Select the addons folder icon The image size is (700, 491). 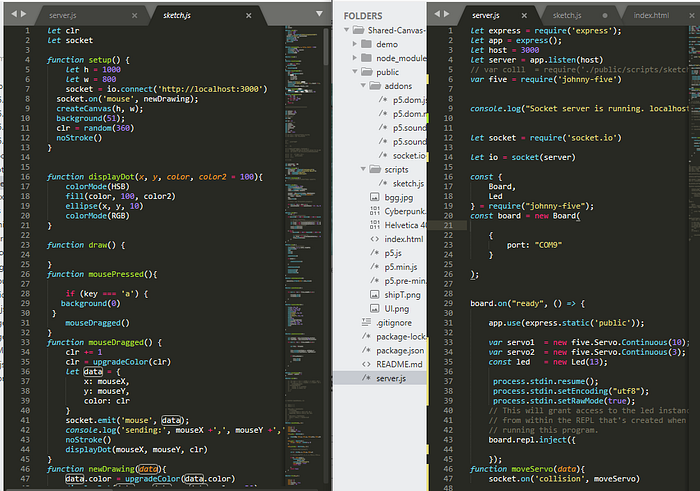pyautogui.click(x=375, y=85)
